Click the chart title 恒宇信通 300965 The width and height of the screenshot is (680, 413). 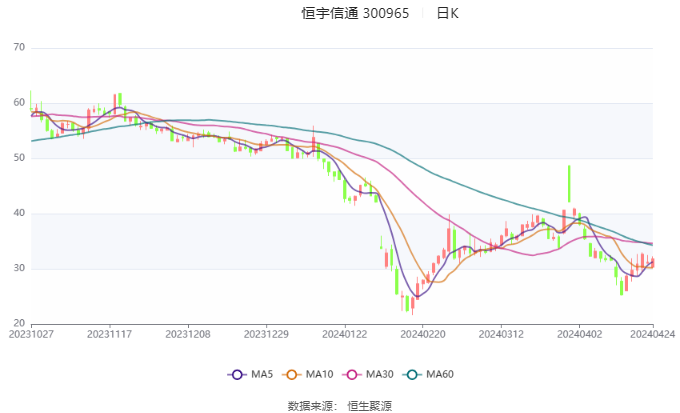[355, 13]
